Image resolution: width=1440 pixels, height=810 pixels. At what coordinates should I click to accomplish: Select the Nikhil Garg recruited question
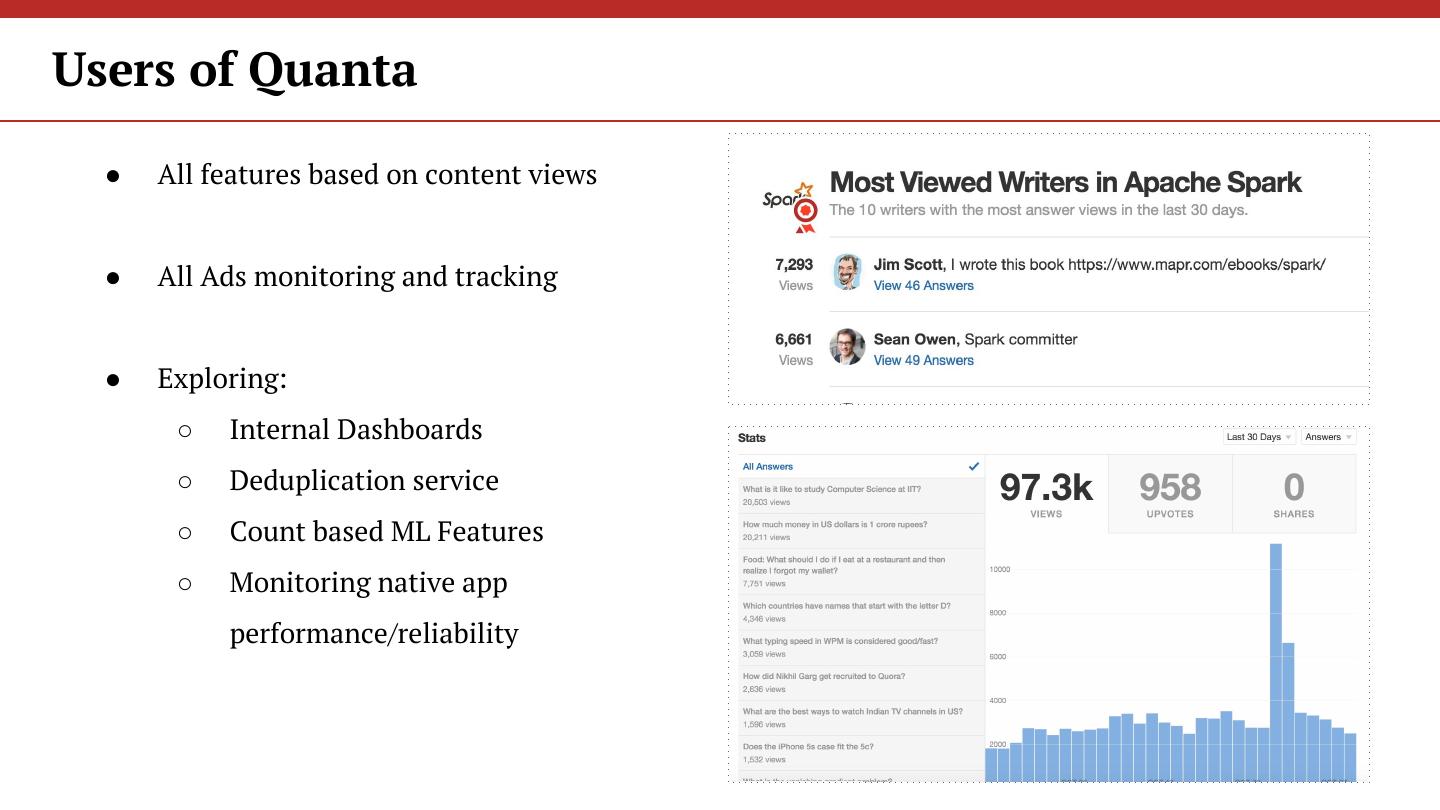(x=861, y=683)
